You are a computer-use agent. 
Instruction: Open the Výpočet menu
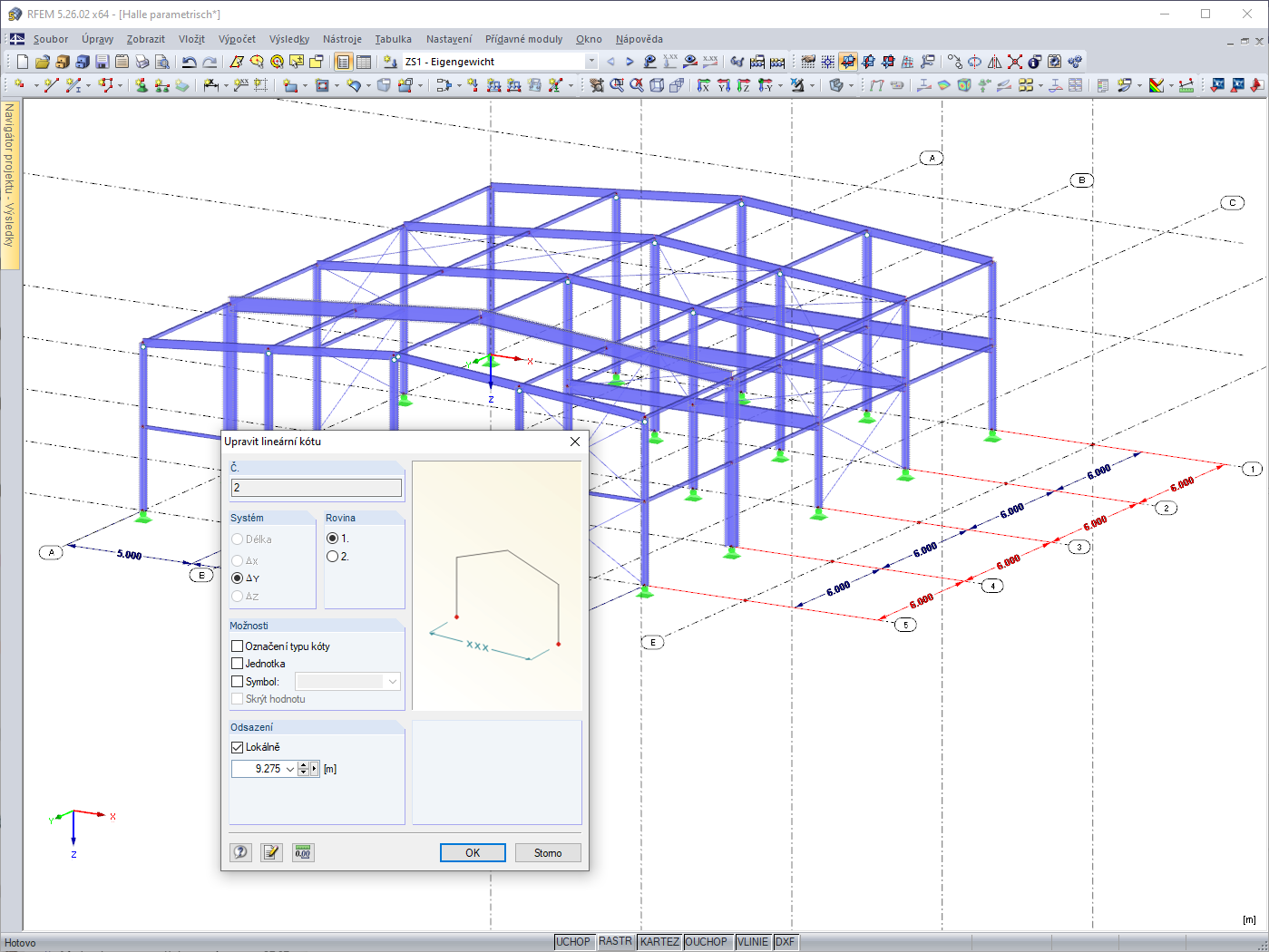click(237, 39)
